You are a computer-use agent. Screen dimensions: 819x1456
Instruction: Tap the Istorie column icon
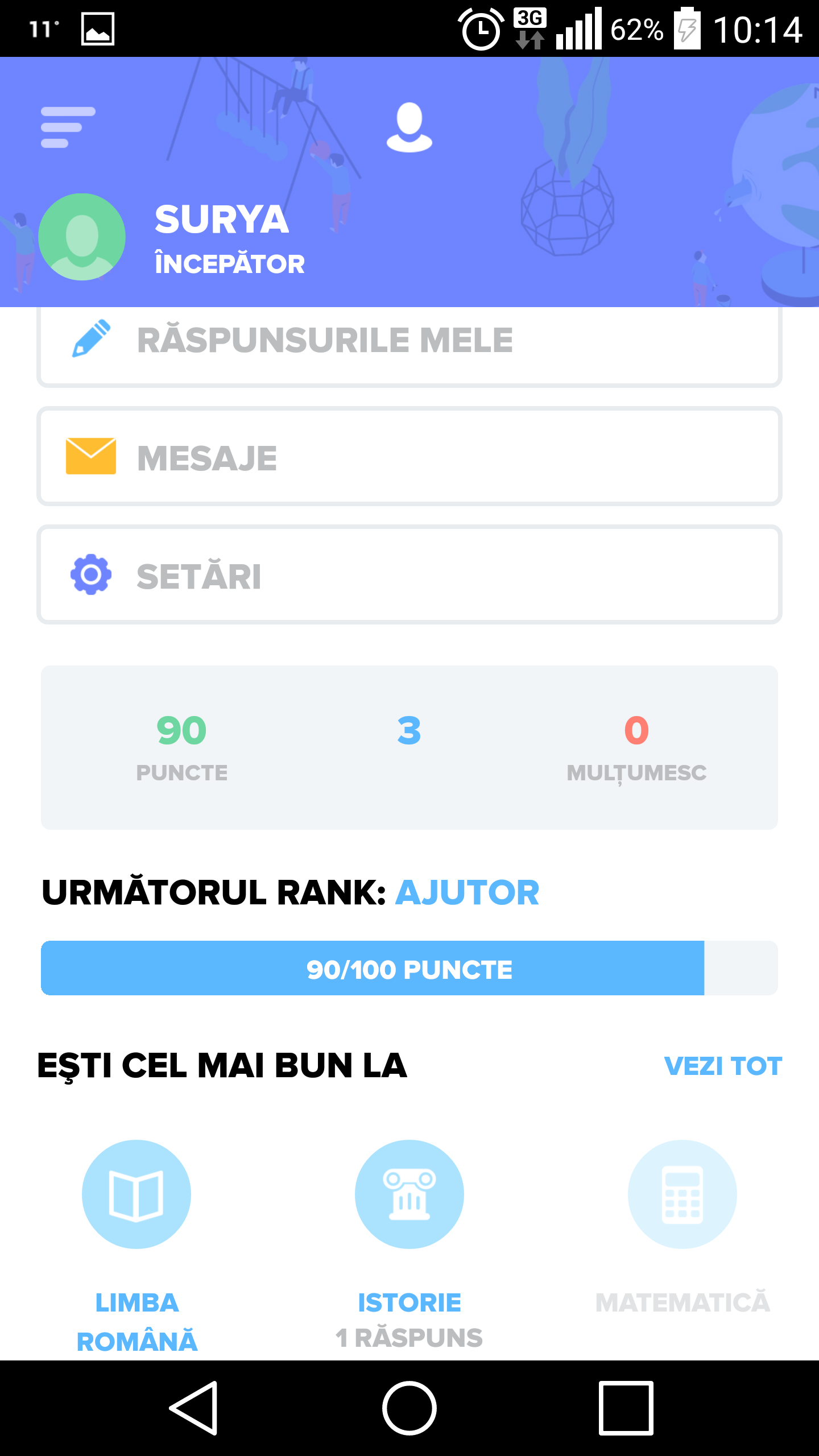[x=409, y=1194]
